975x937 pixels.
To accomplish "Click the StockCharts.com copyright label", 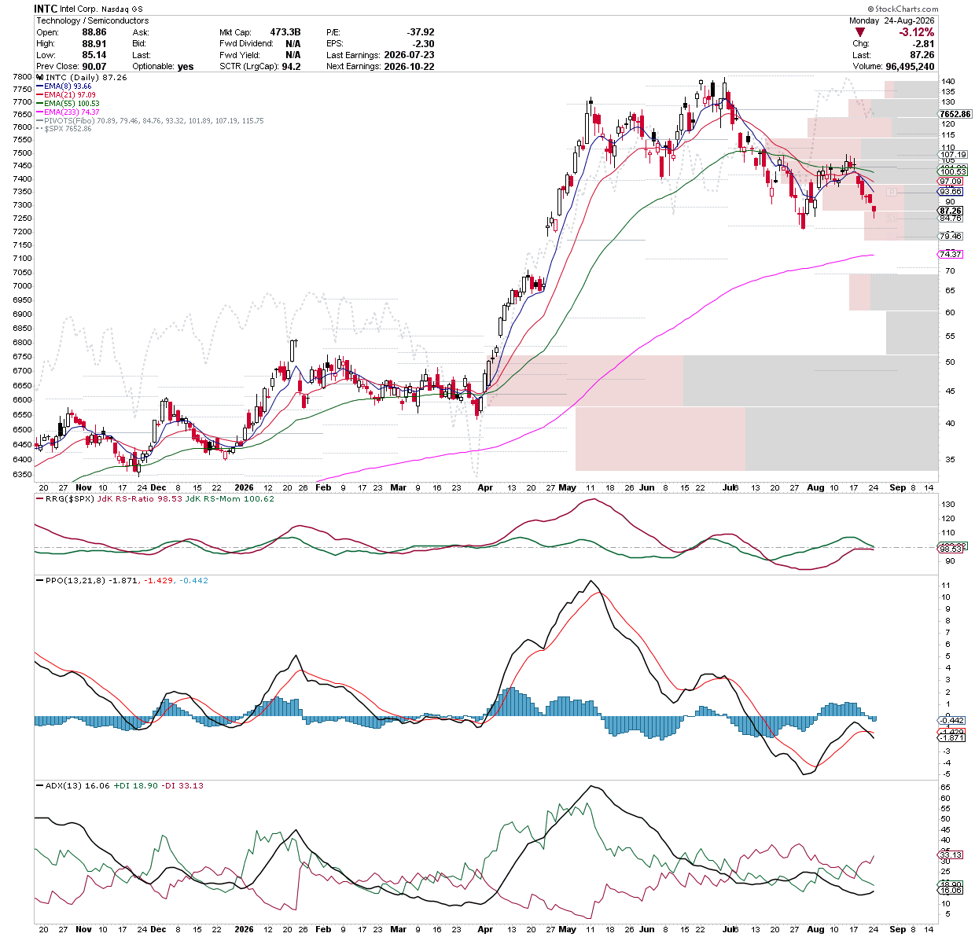I will tap(903, 9).
